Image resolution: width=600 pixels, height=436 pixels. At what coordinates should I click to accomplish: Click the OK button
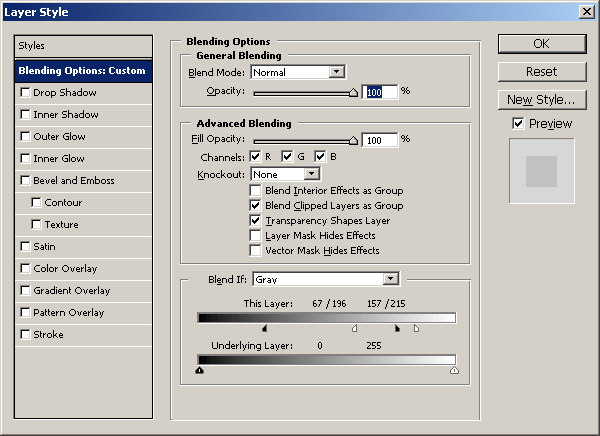[x=541, y=44]
